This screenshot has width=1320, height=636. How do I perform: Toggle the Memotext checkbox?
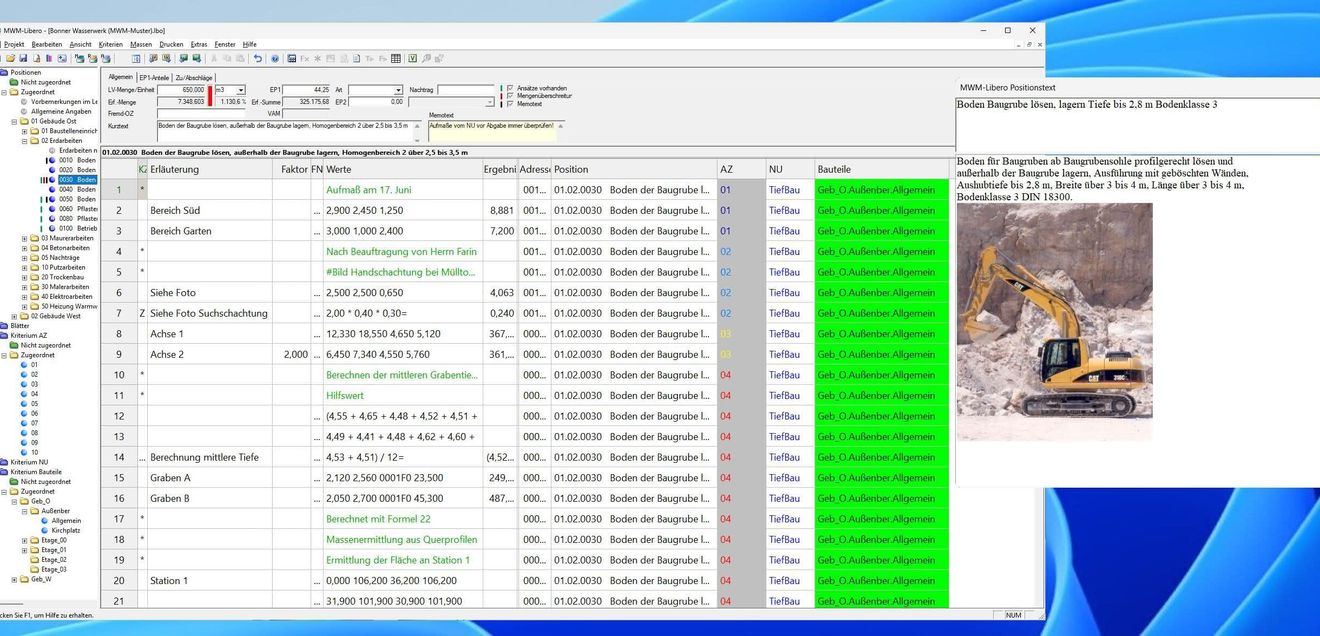tap(511, 104)
